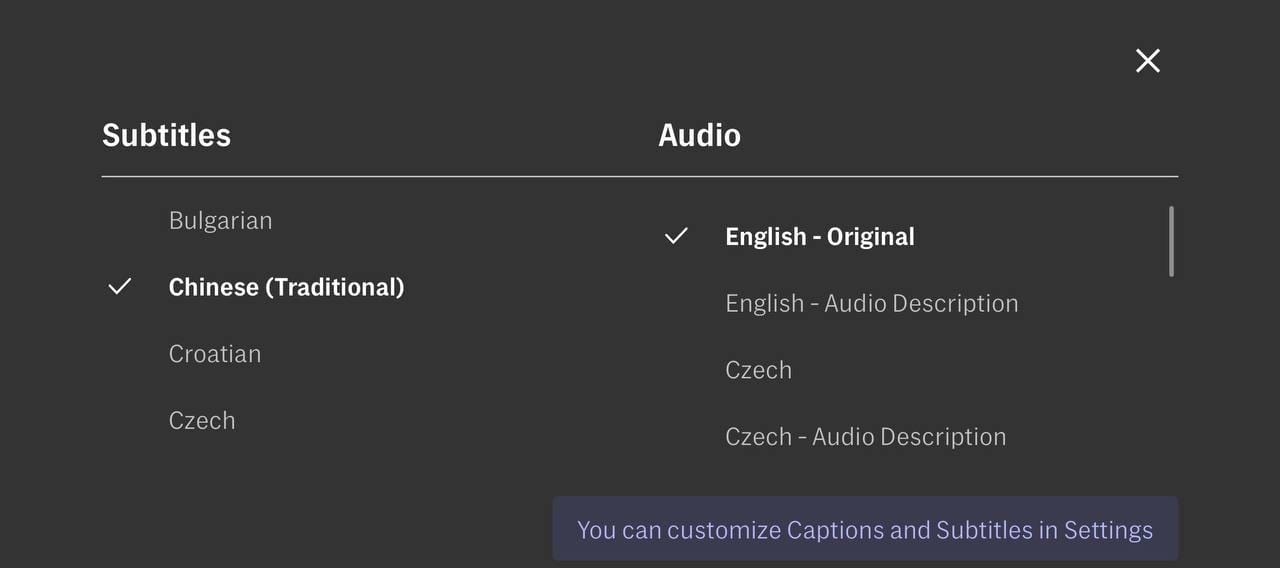Click the Audio column heading

[699, 136]
